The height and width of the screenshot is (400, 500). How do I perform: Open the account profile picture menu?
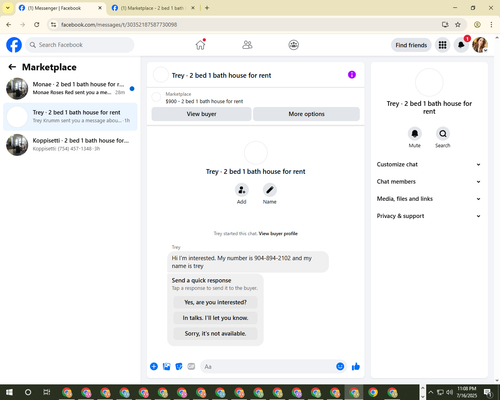point(480,45)
